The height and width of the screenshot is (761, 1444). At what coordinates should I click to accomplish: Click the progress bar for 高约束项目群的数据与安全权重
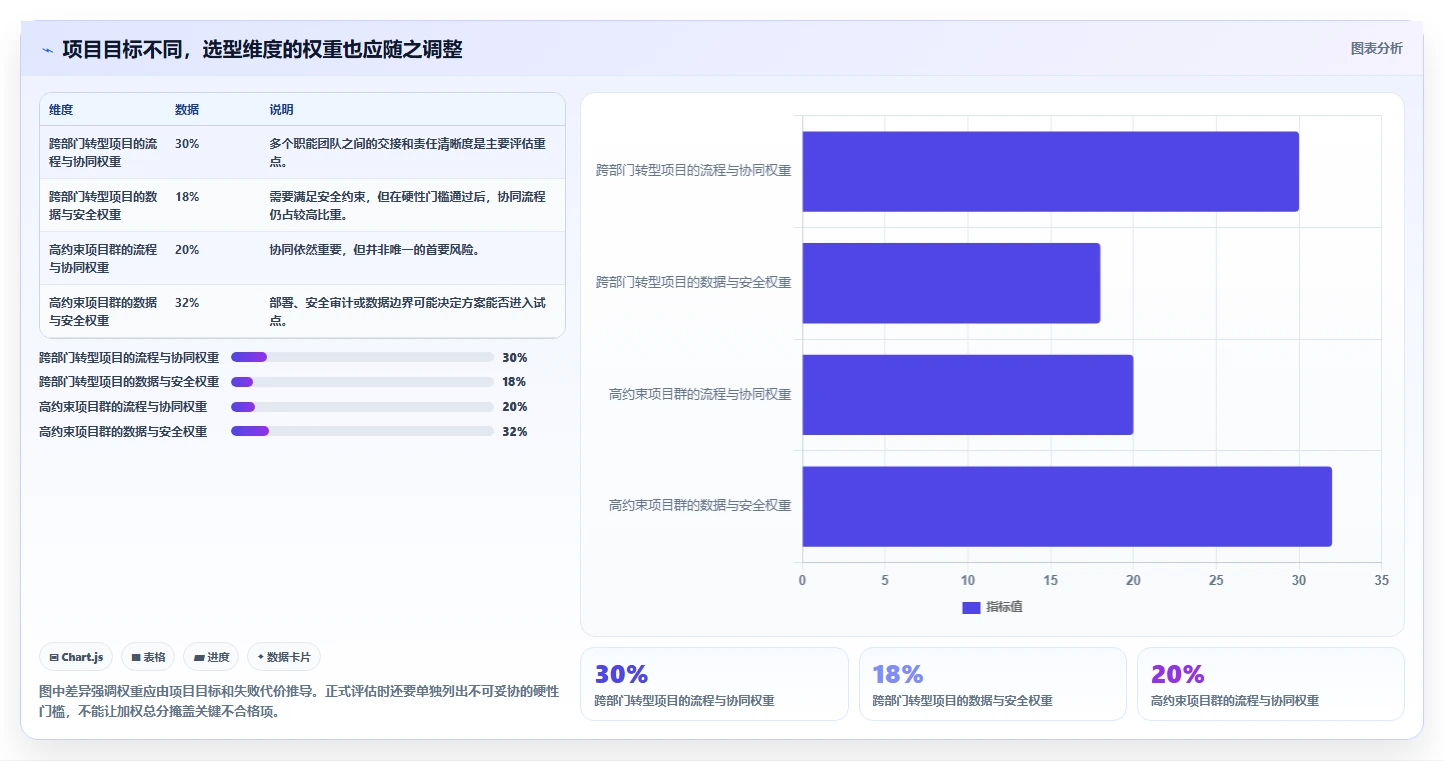pyautogui.click(x=362, y=431)
